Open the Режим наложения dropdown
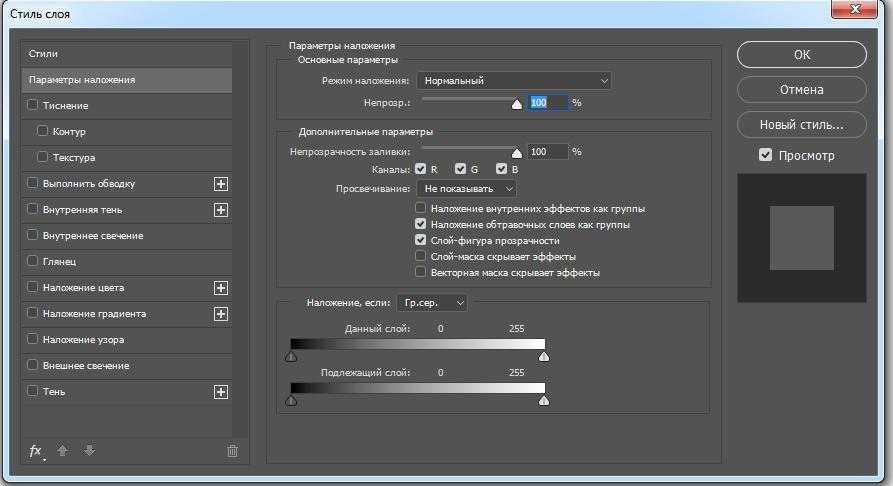 514,80
